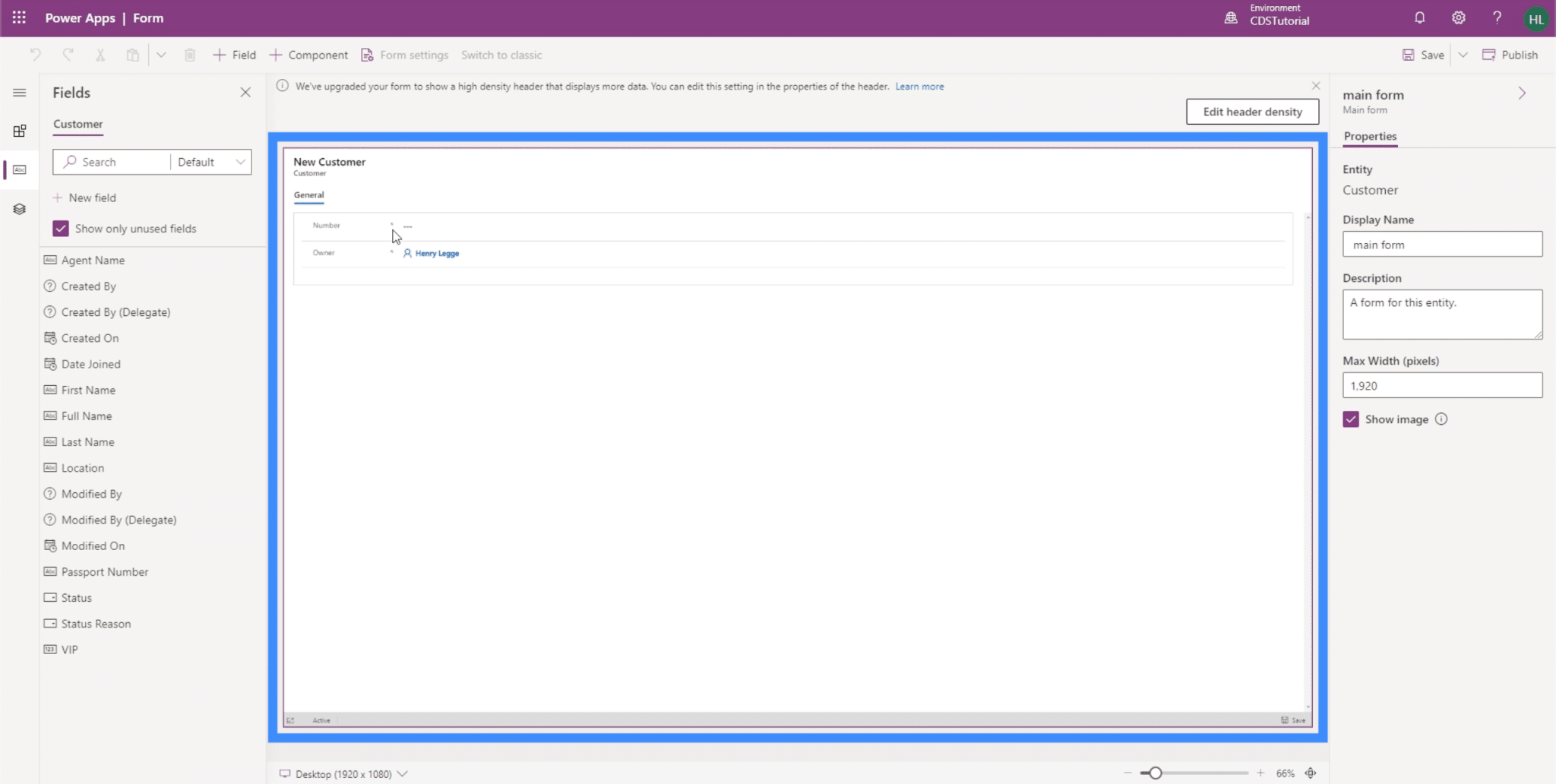Viewport: 1556px width, 784px height.
Task: Select the Properties tab
Action: click(x=1370, y=136)
